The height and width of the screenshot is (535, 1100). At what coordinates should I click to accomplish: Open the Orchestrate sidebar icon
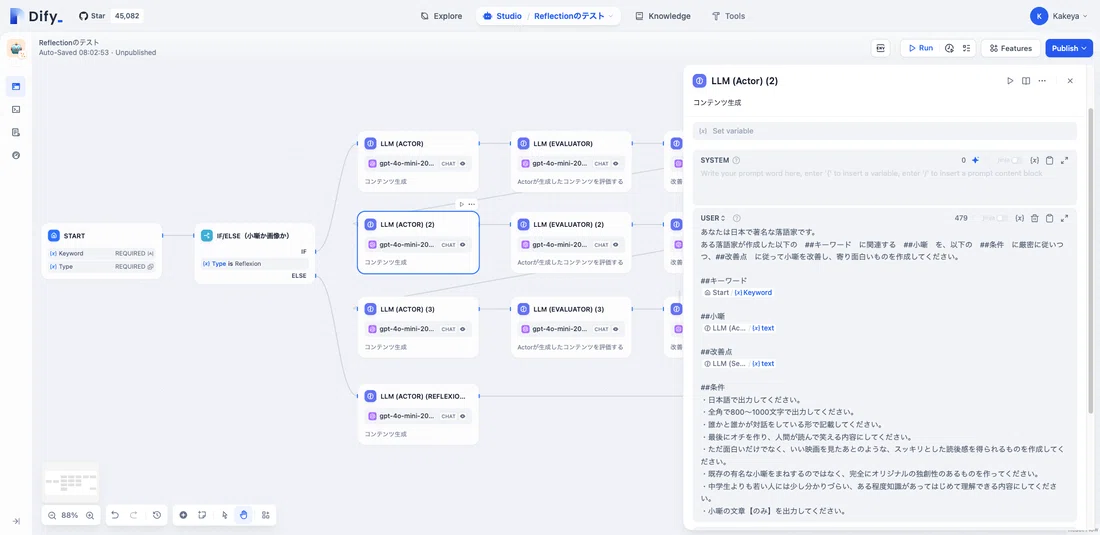click(x=16, y=87)
